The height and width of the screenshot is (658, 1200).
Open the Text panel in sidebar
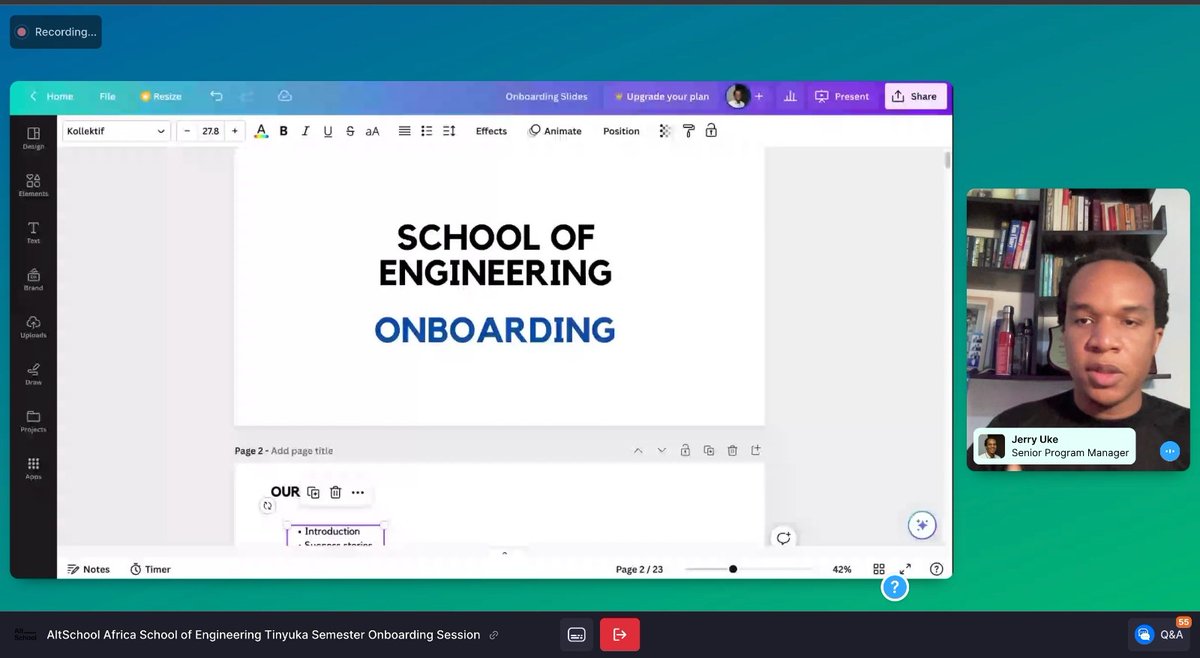[x=33, y=232]
